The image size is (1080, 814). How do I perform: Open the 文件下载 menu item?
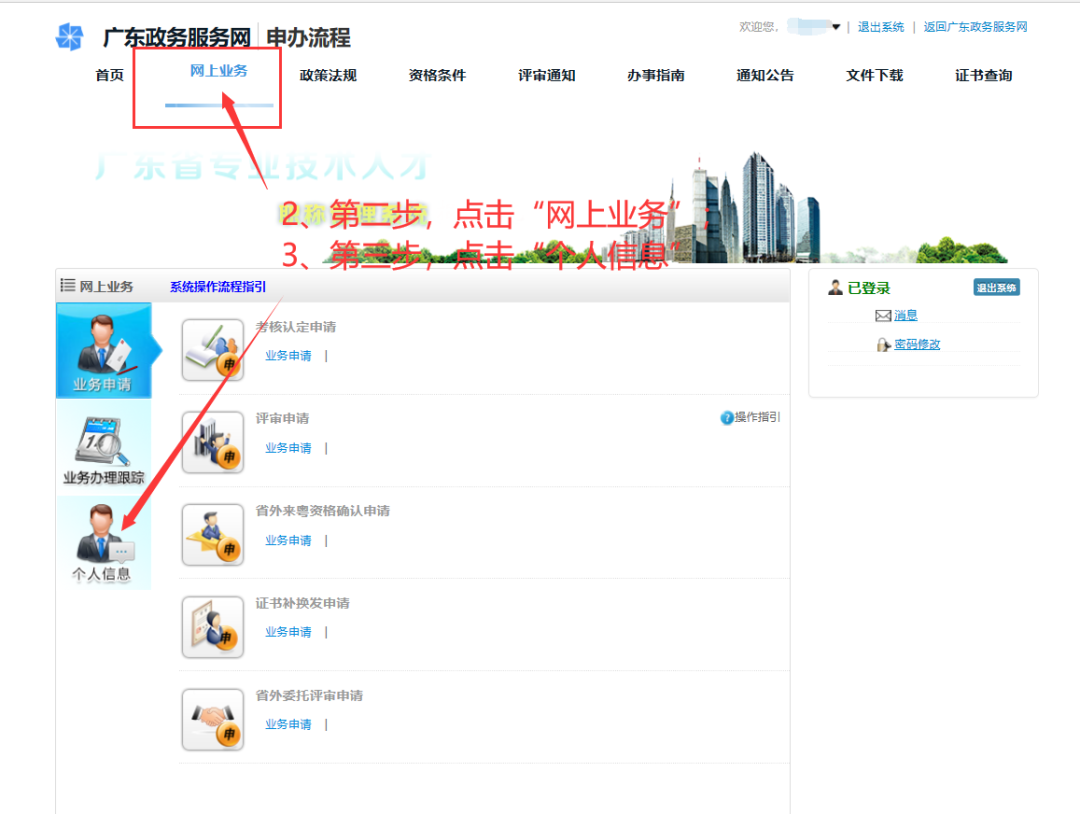click(x=874, y=75)
